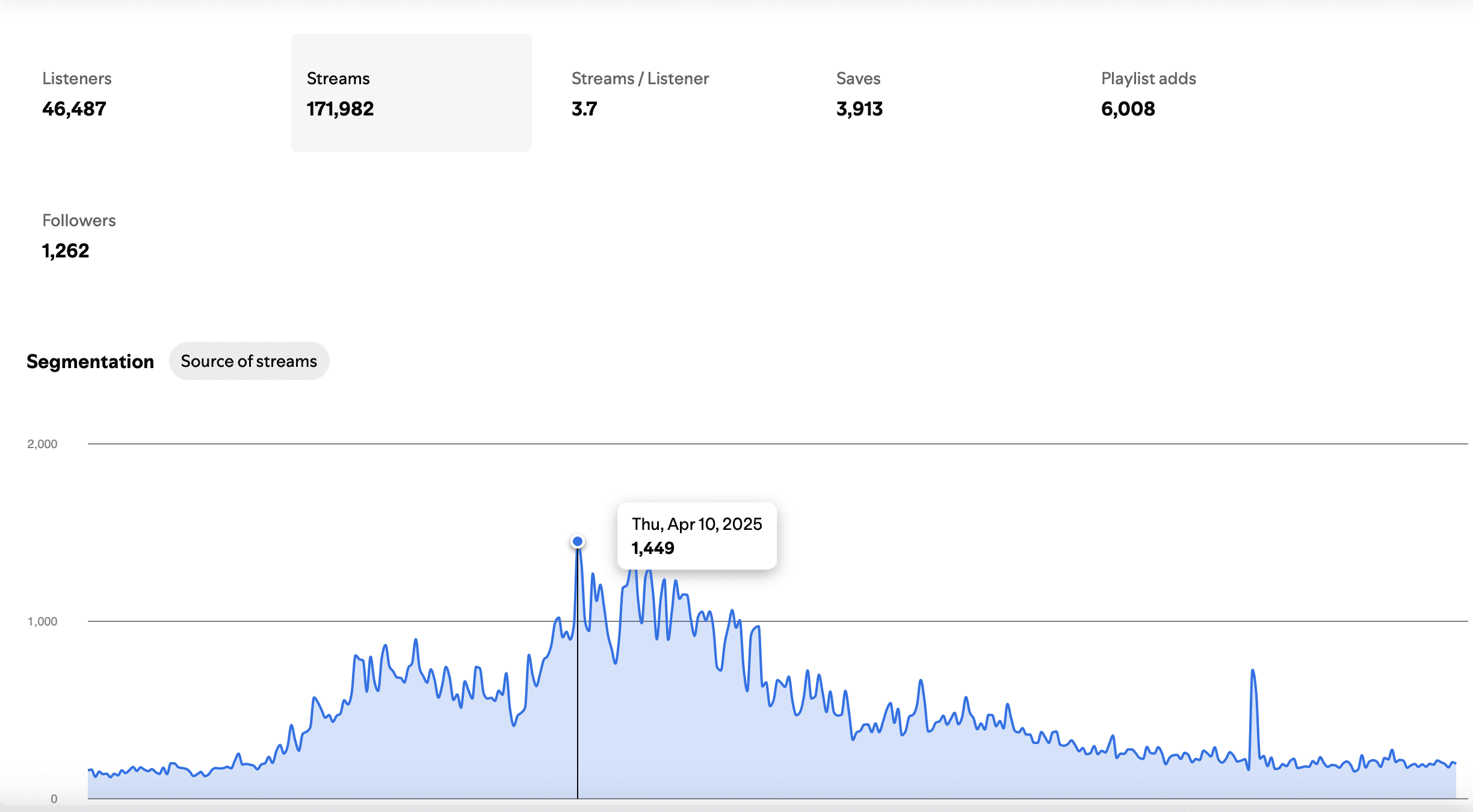Select the Listeners metric card

point(77,79)
